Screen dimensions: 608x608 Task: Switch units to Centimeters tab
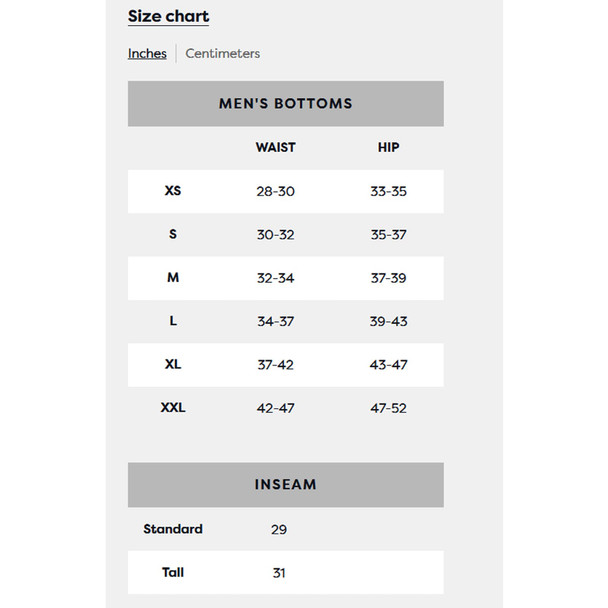[223, 53]
